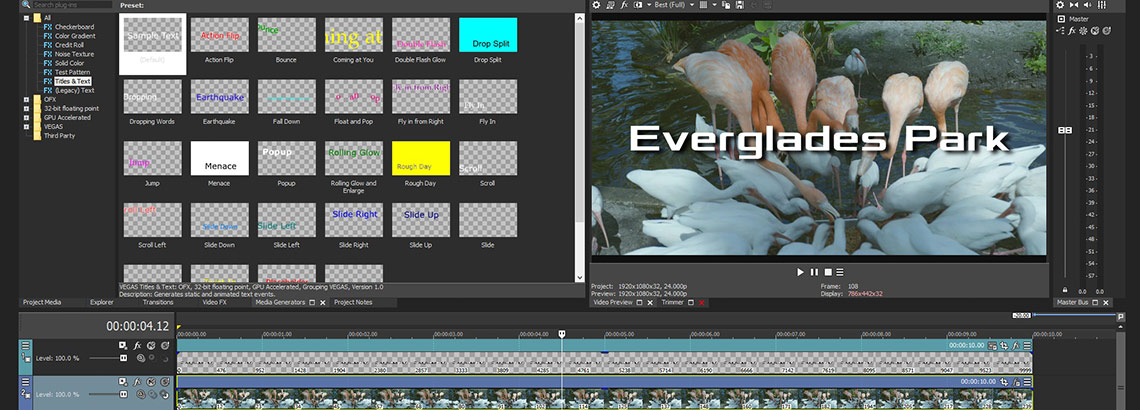Choose the Menace preset thumbnail

[x=220, y=158]
